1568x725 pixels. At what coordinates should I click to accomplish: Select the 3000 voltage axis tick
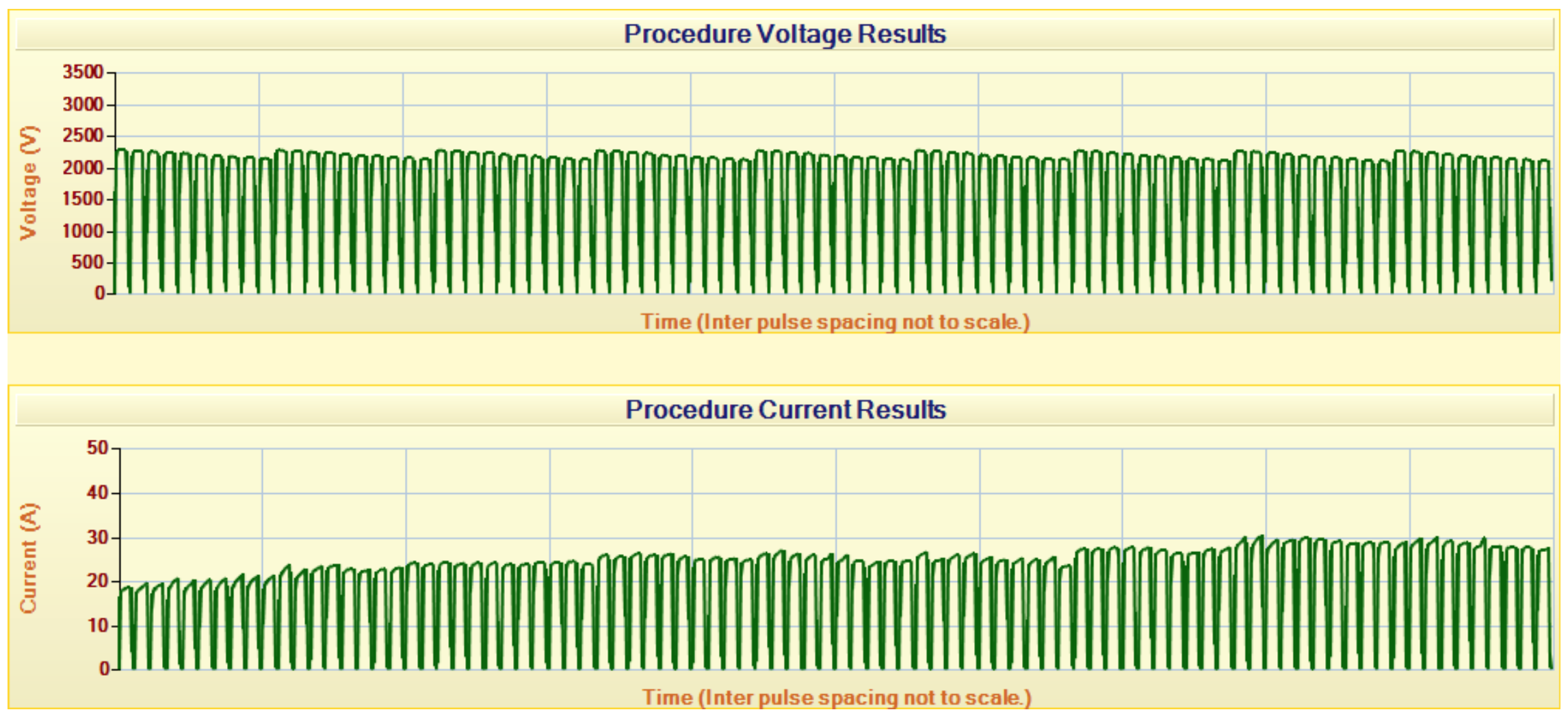pos(83,104)
